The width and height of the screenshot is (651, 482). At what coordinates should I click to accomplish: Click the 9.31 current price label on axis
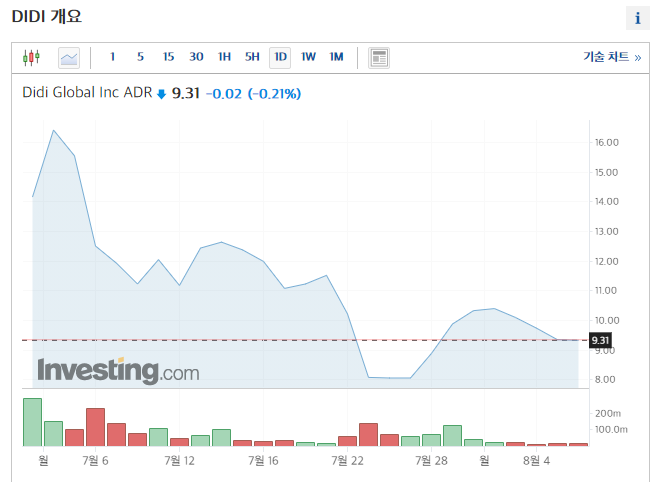(x=600, y=340)
